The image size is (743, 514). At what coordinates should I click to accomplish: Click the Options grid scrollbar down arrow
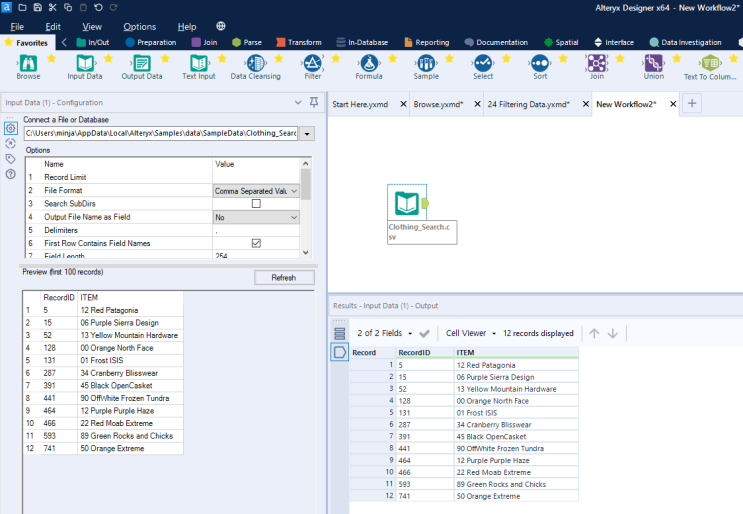click(306, 252)
